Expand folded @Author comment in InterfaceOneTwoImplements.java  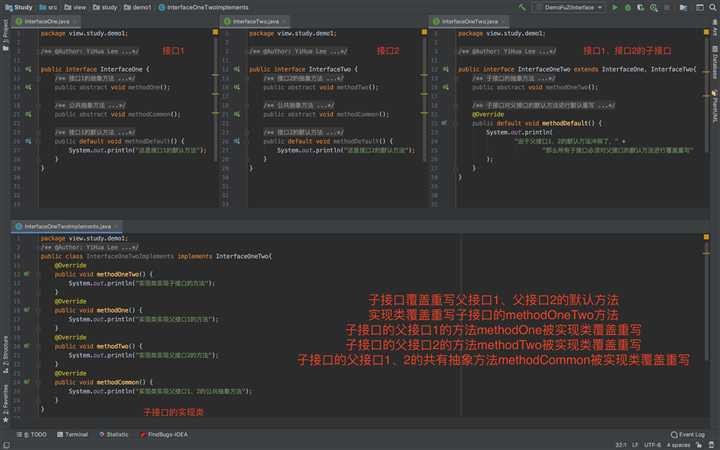click(90, 247)
